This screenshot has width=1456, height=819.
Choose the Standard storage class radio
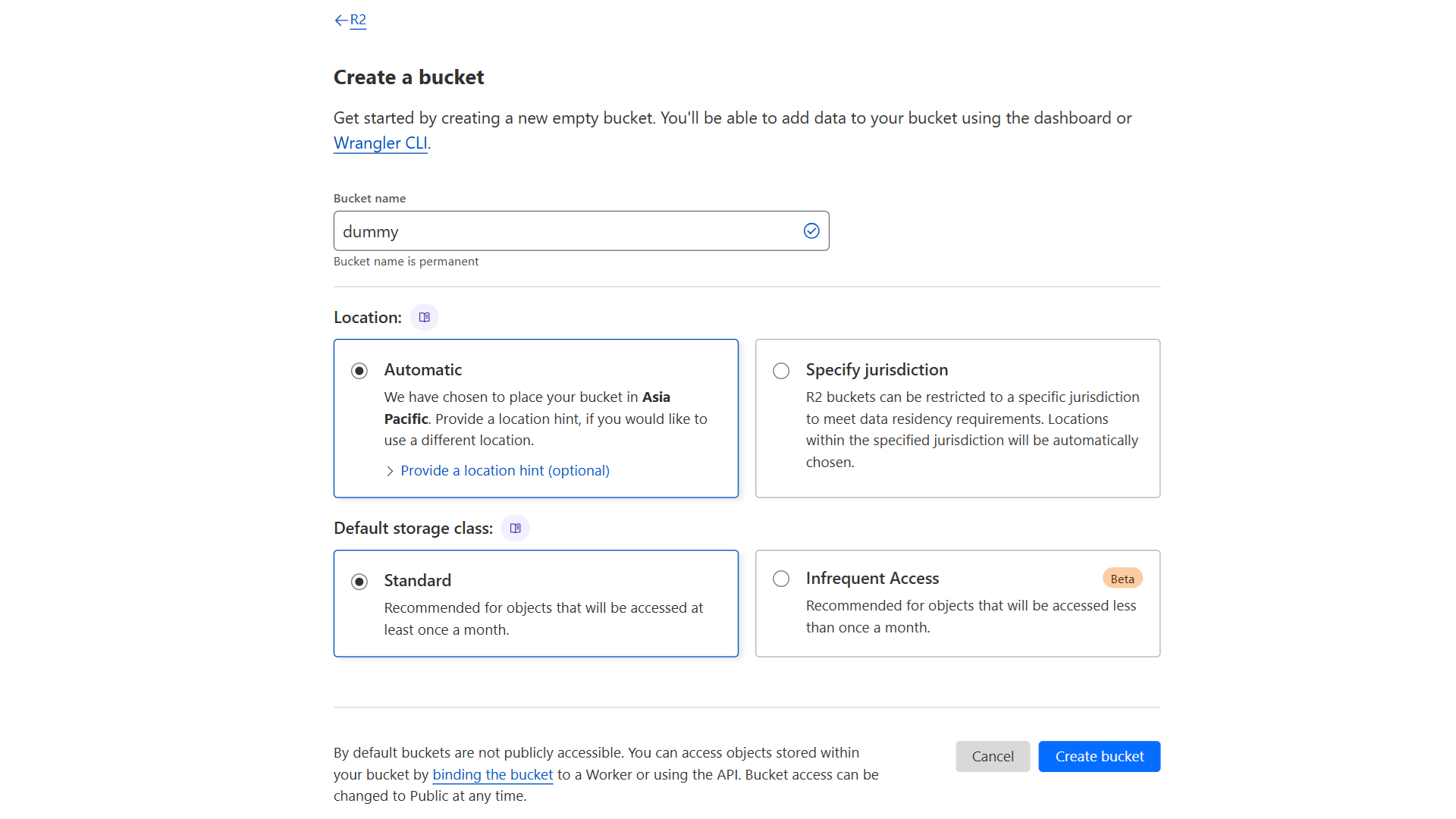point(359,582)
